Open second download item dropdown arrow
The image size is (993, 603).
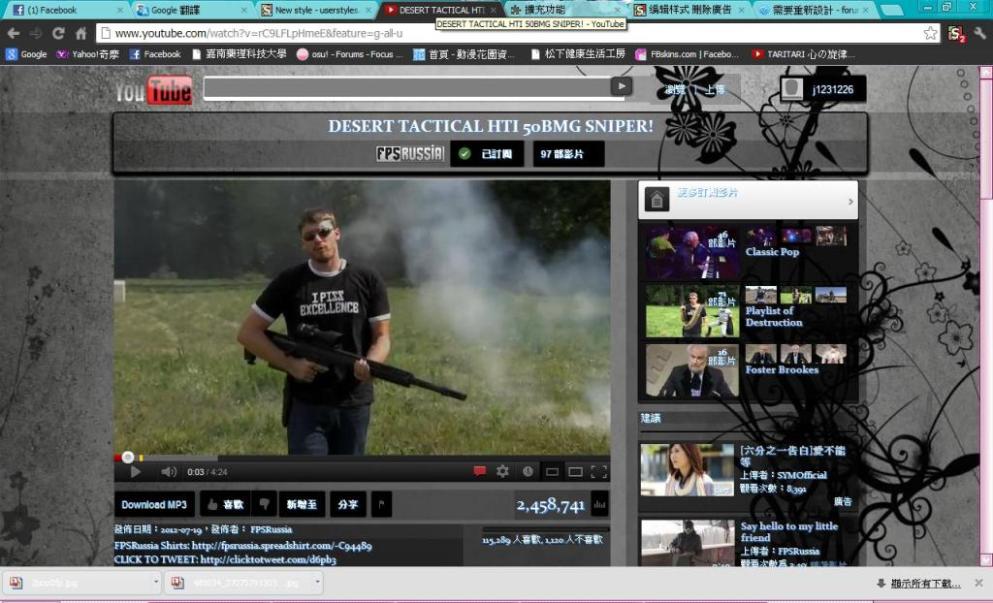click(x=317, y=582)
